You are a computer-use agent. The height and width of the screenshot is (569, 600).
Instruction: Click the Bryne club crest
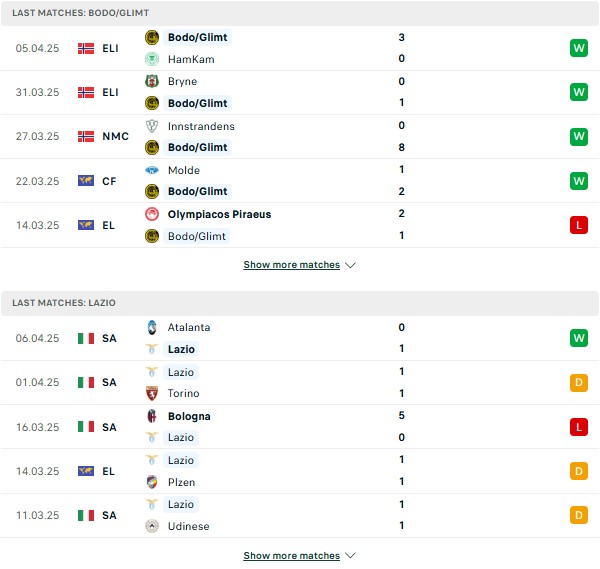[152, 81]
